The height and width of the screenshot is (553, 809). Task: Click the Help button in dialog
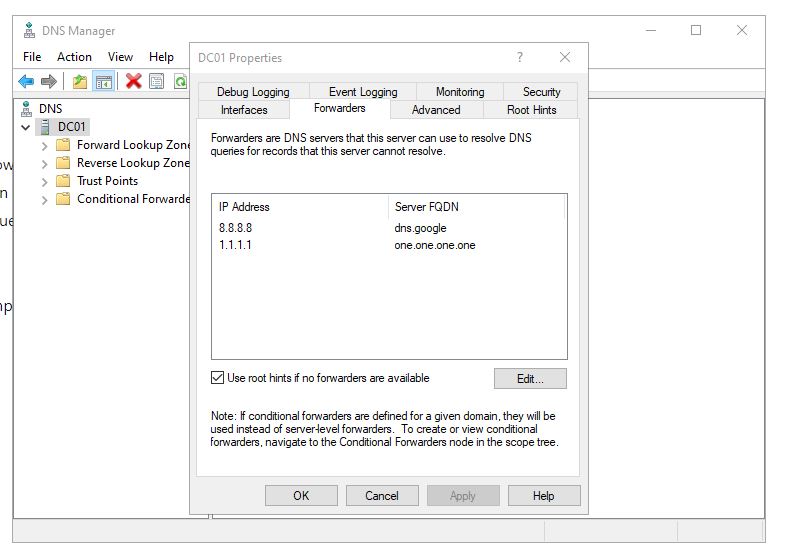click(544, 496)
